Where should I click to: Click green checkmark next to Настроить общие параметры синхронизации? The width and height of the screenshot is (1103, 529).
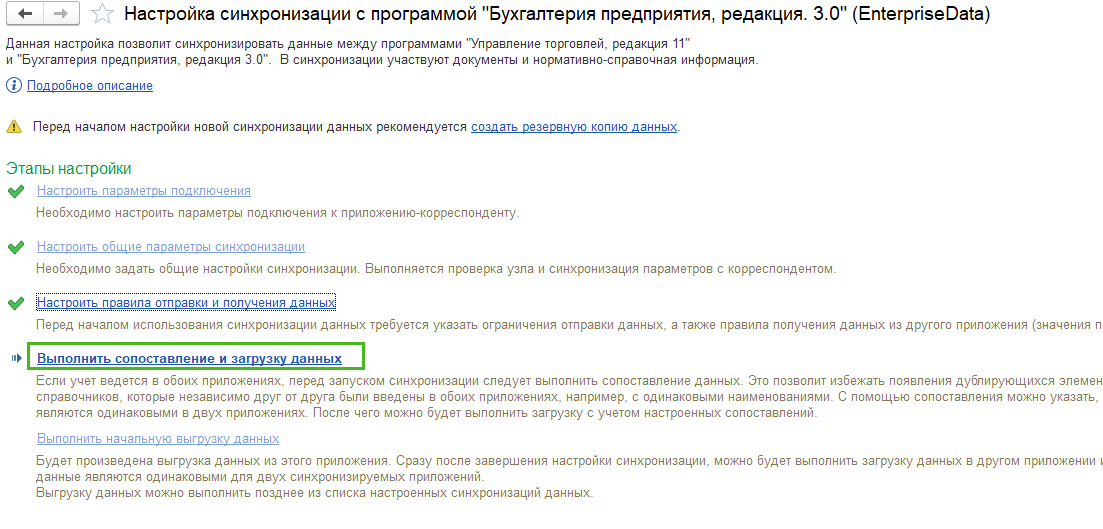click(15, 248)
